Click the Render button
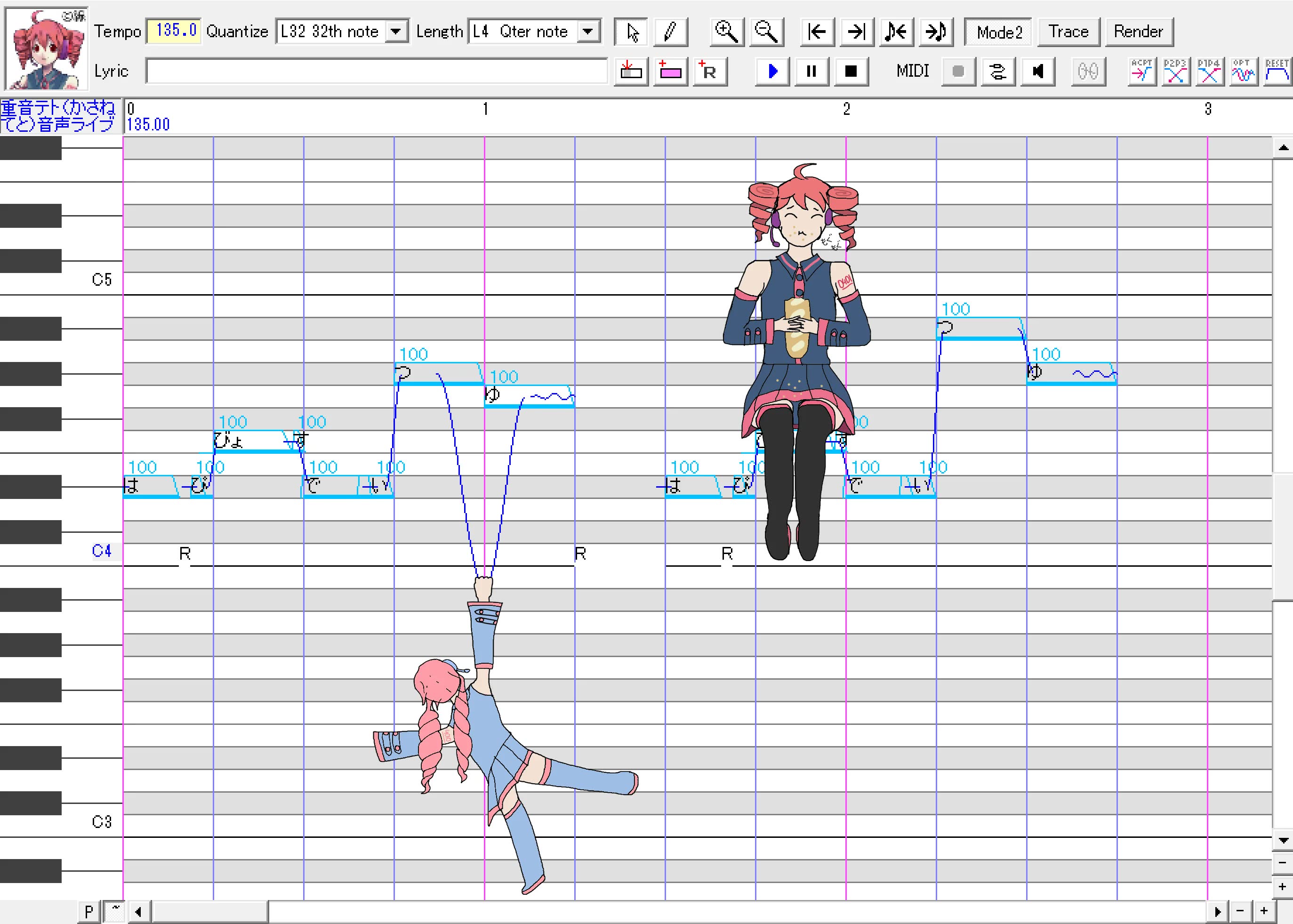1293x924 pixels. click(x=1138, y=32)
